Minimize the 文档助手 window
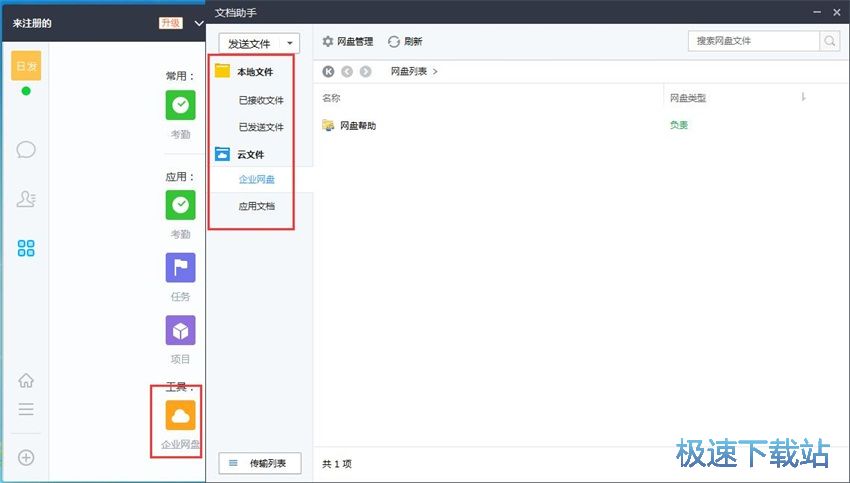The image size is (850, 483). (817, 12)
